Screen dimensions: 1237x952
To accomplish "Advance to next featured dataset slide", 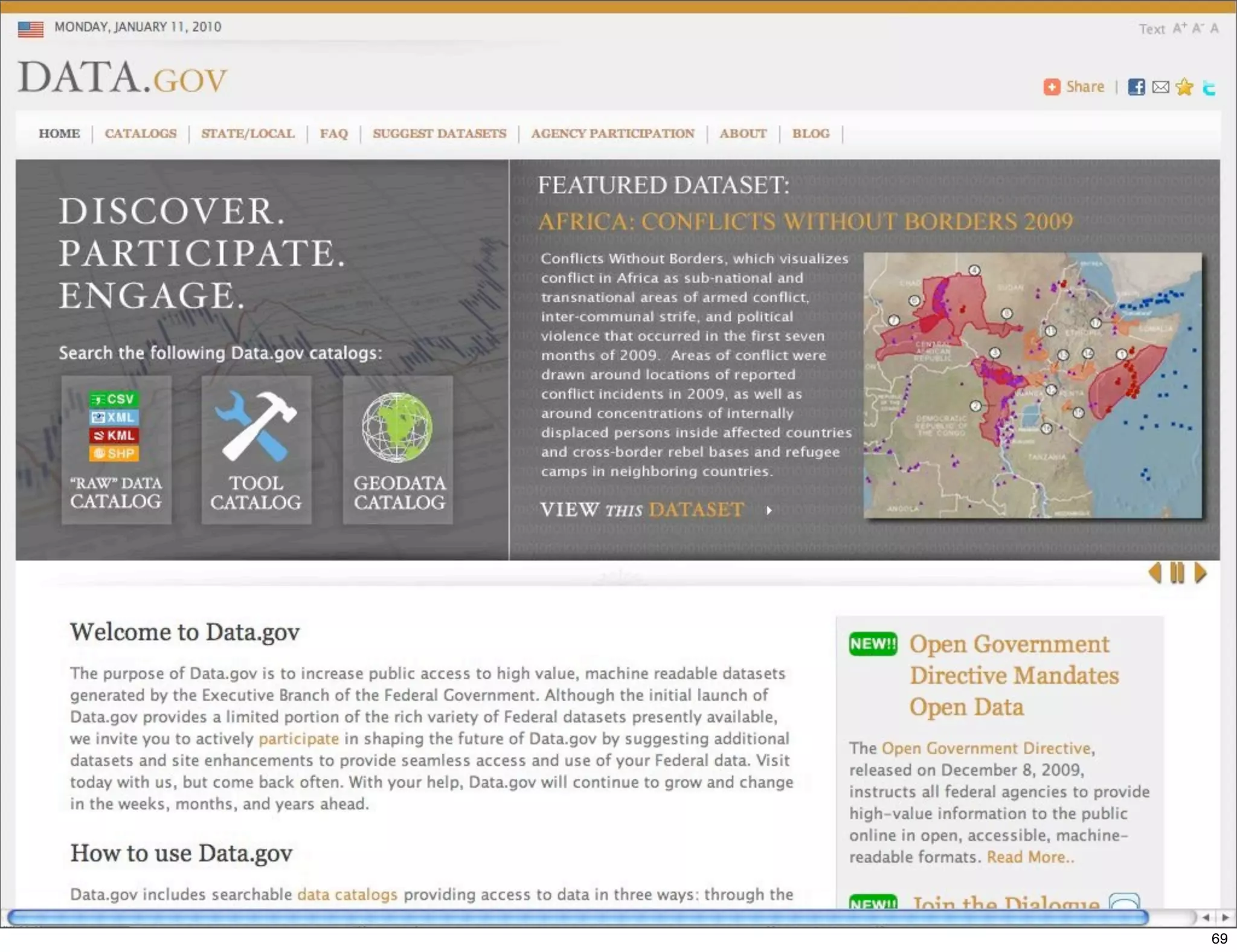I will [1200, 573].
